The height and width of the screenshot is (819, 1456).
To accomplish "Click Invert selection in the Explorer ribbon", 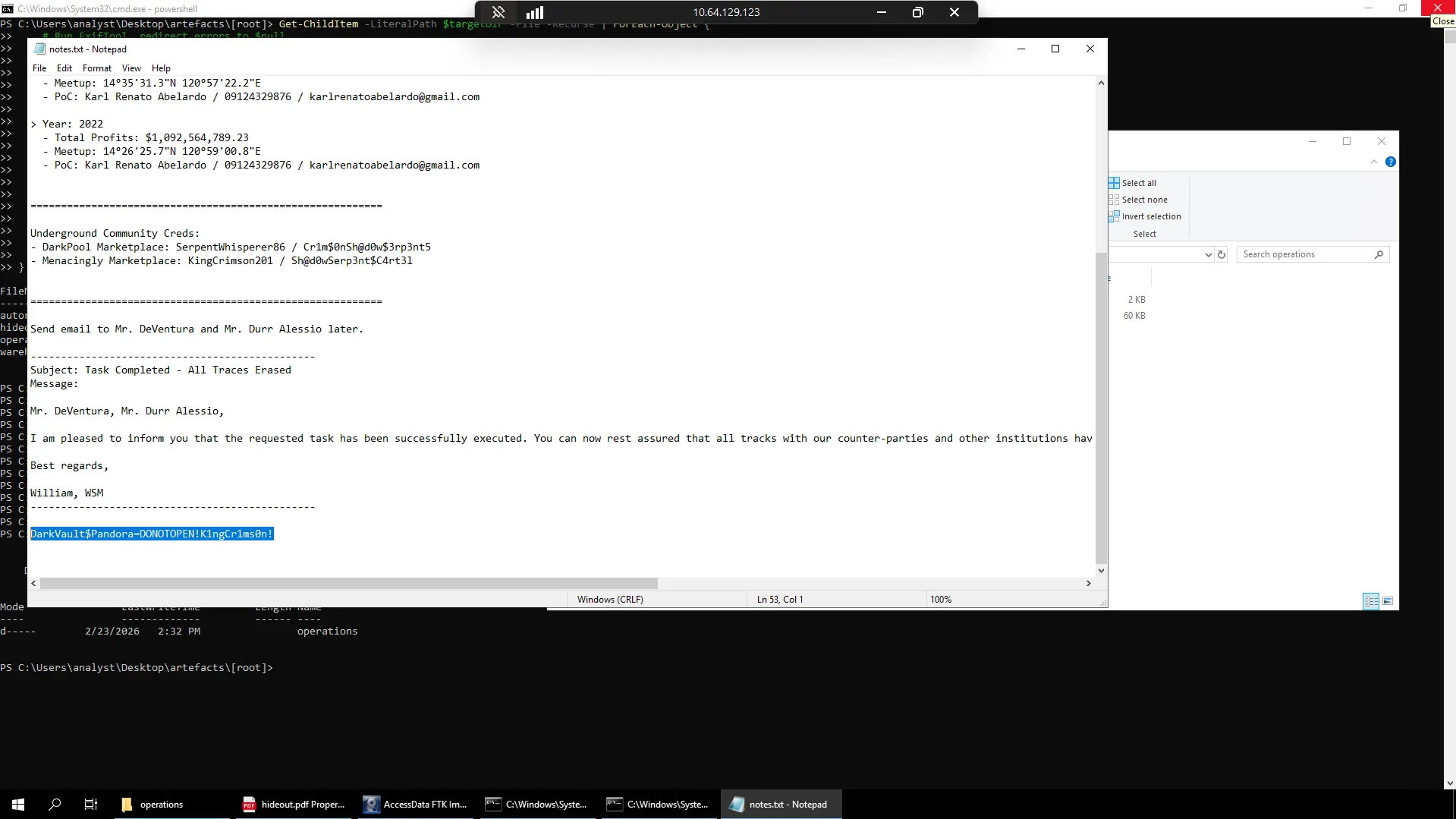I will coord(1145,216).
